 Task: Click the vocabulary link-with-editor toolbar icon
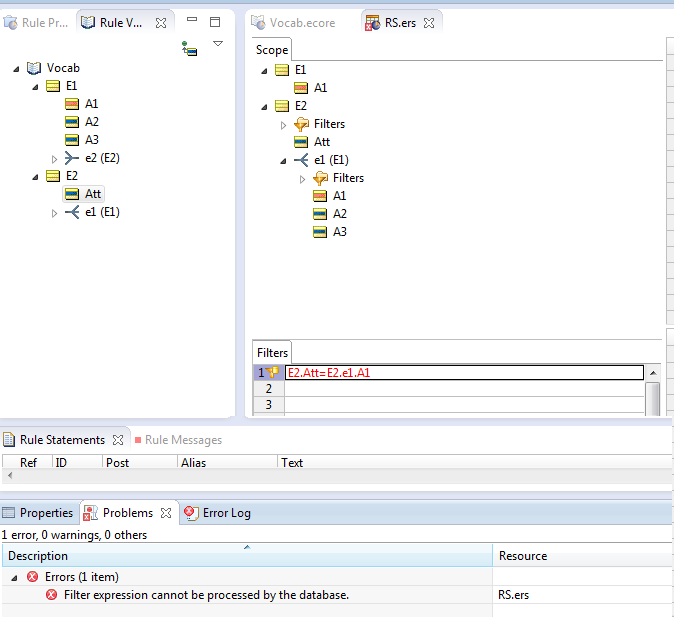tap(189, 48)
